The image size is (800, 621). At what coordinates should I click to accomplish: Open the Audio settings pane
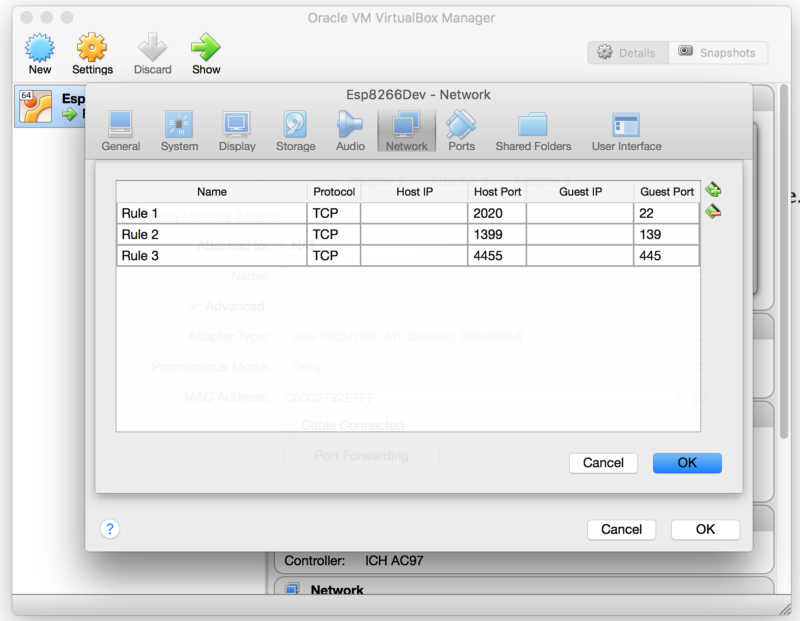(x=350, y=131)
